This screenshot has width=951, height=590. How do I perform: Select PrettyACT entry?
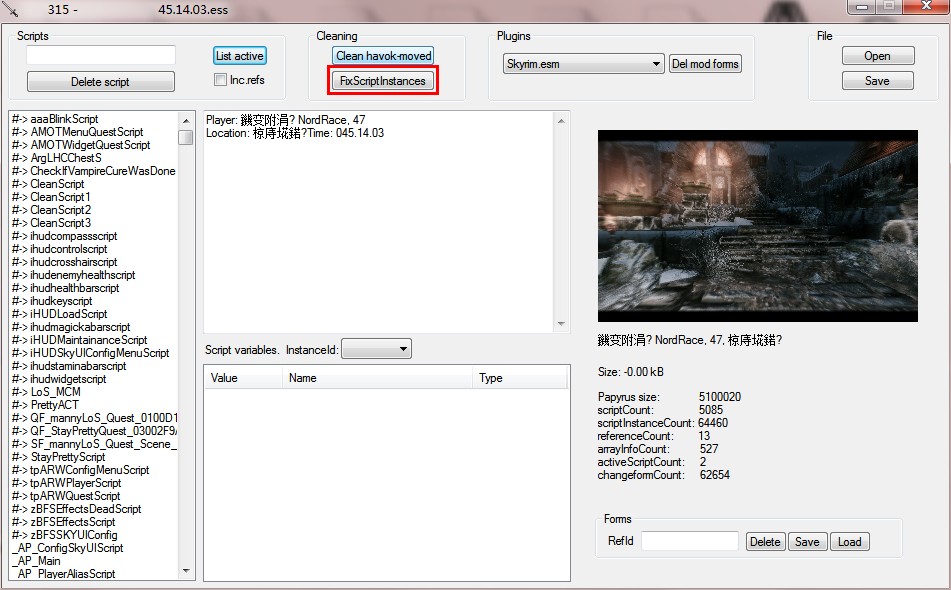point(45,405)
